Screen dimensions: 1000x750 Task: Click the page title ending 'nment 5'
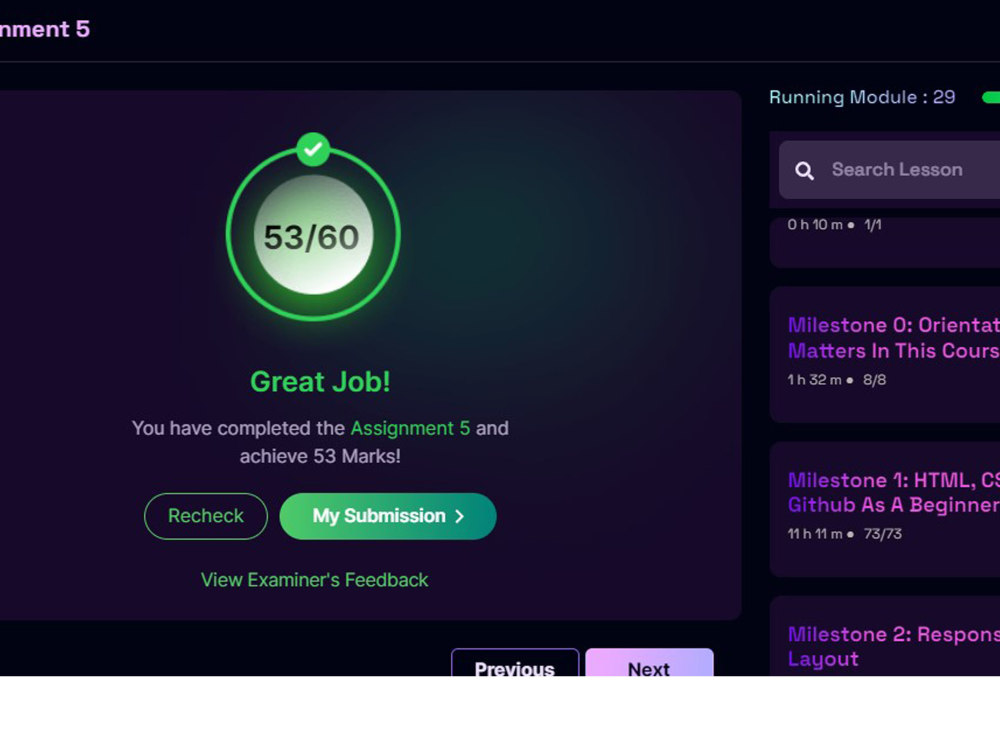tap(45, 29)
